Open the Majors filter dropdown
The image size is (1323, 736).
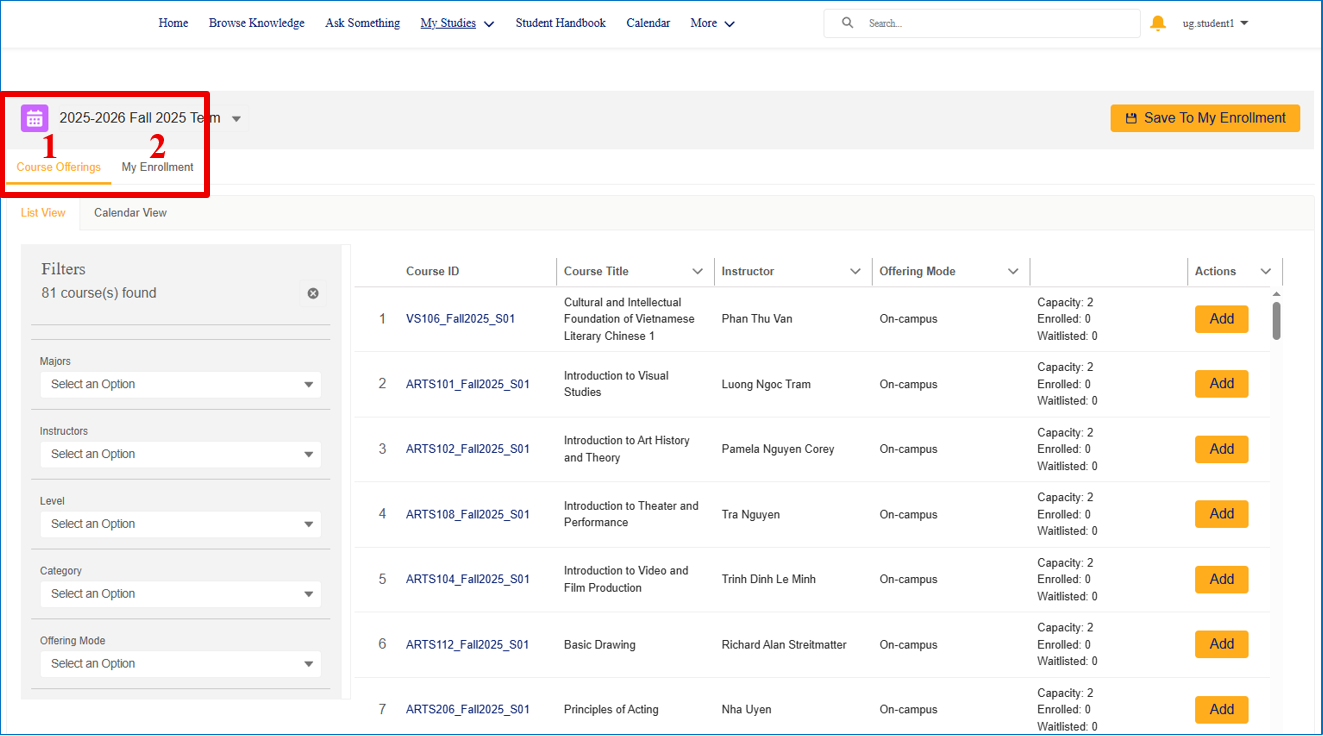pos(181,384)
